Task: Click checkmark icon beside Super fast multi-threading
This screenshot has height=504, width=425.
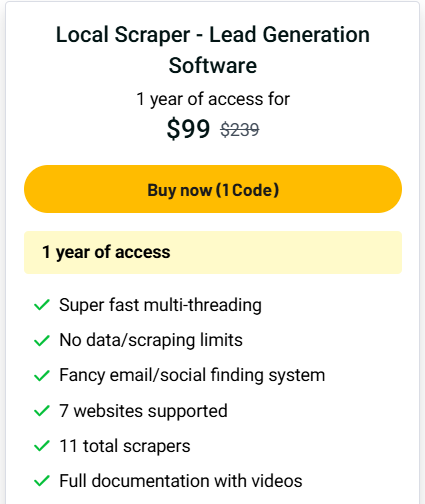Action: coord(42,305)
